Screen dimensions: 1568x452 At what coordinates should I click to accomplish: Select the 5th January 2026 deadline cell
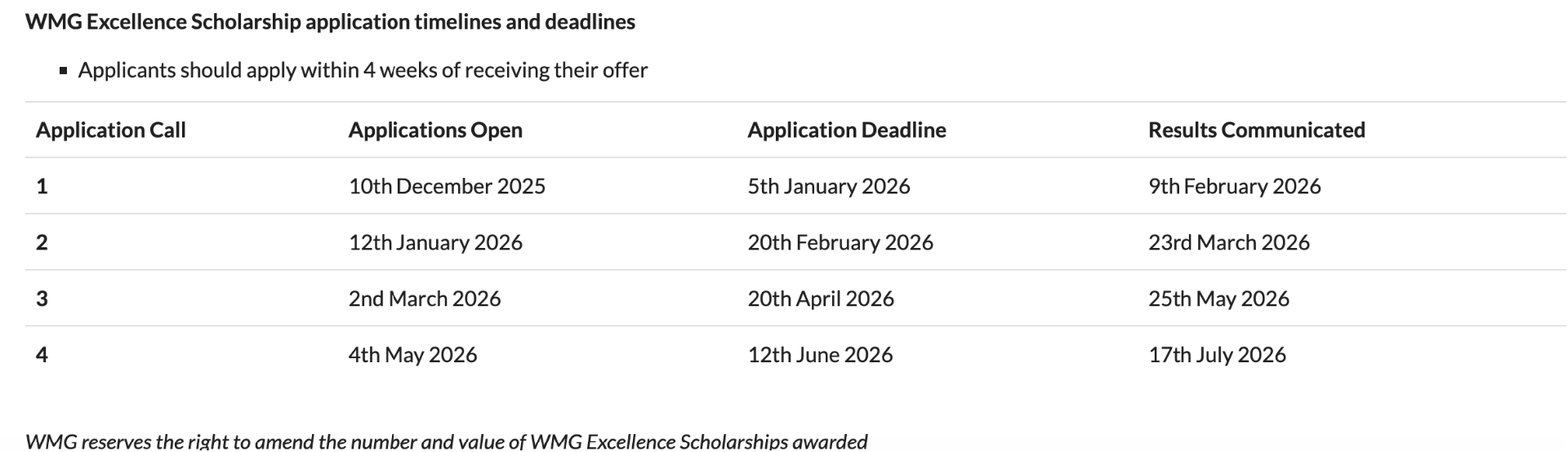point(828,186)
